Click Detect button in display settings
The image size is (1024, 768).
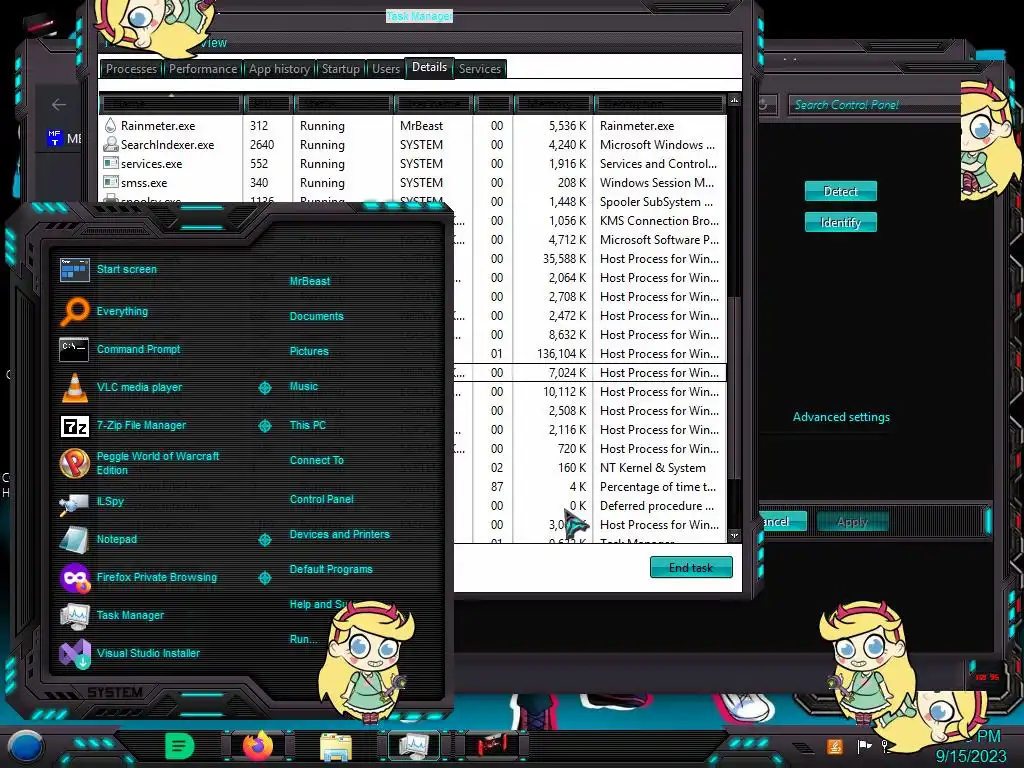point(840,191)
